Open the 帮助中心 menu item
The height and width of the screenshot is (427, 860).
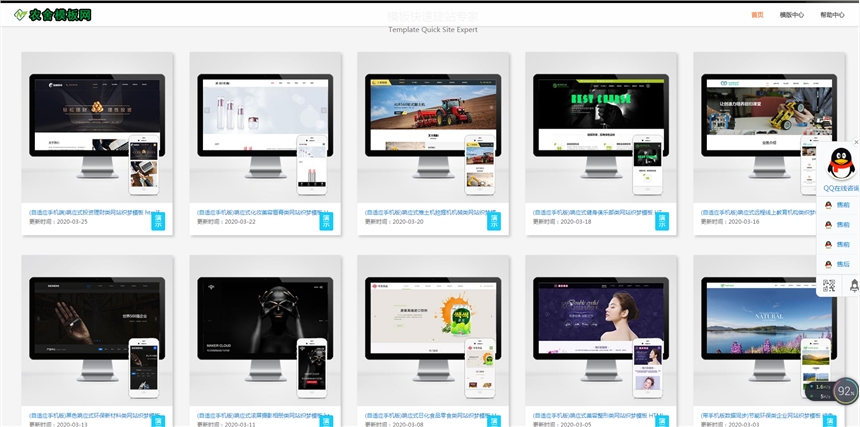coord(831,15)
